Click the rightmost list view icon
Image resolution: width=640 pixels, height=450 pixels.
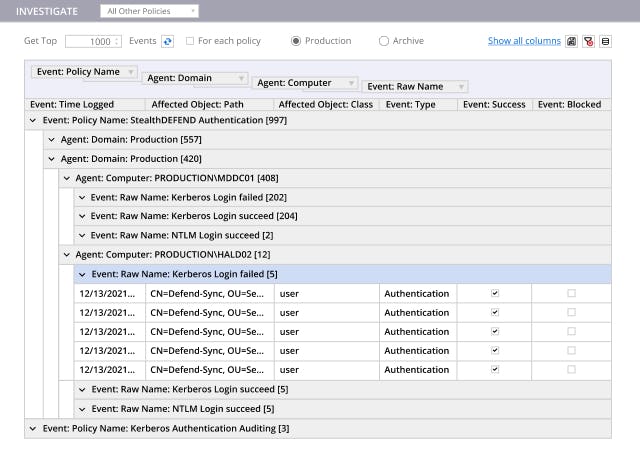pyautogui.click(x=605, y=41)
